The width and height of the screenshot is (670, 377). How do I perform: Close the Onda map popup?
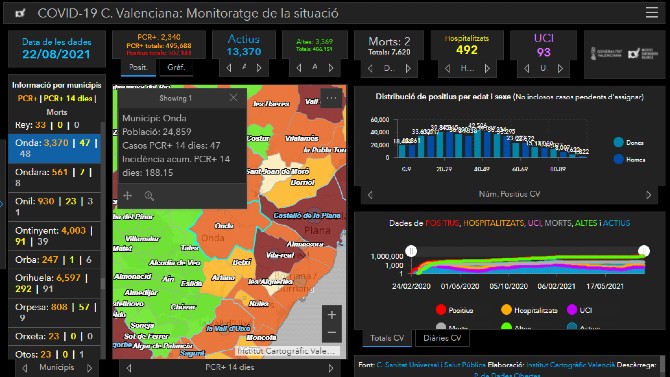(x=233, y=98)
